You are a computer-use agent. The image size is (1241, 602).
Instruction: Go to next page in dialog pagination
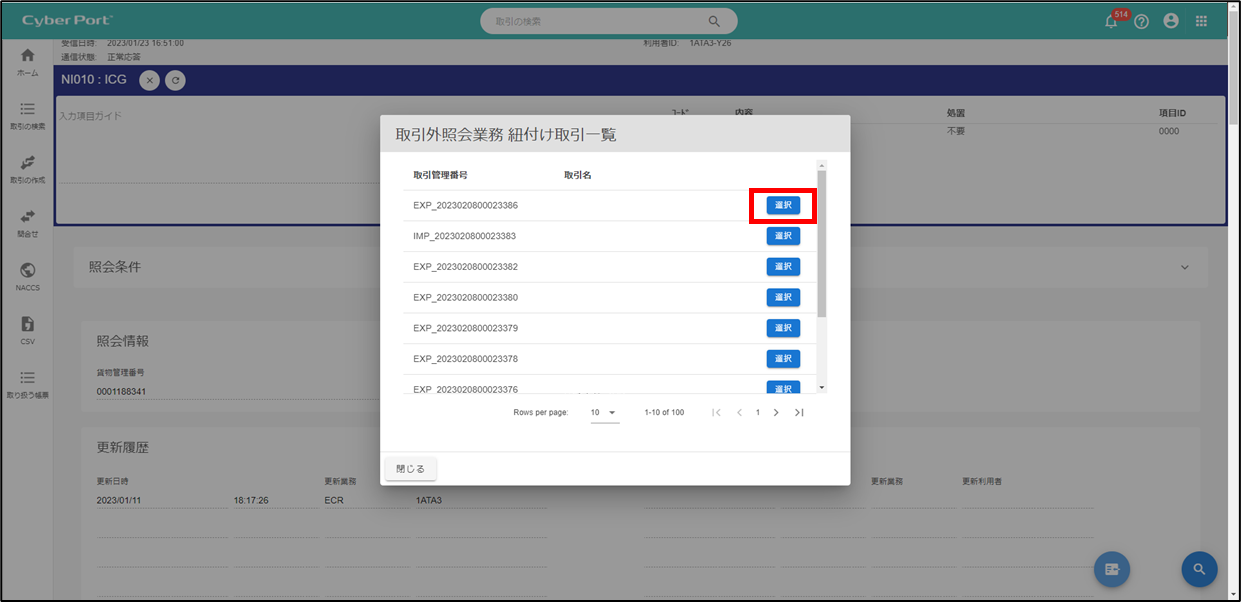[776, 413]
